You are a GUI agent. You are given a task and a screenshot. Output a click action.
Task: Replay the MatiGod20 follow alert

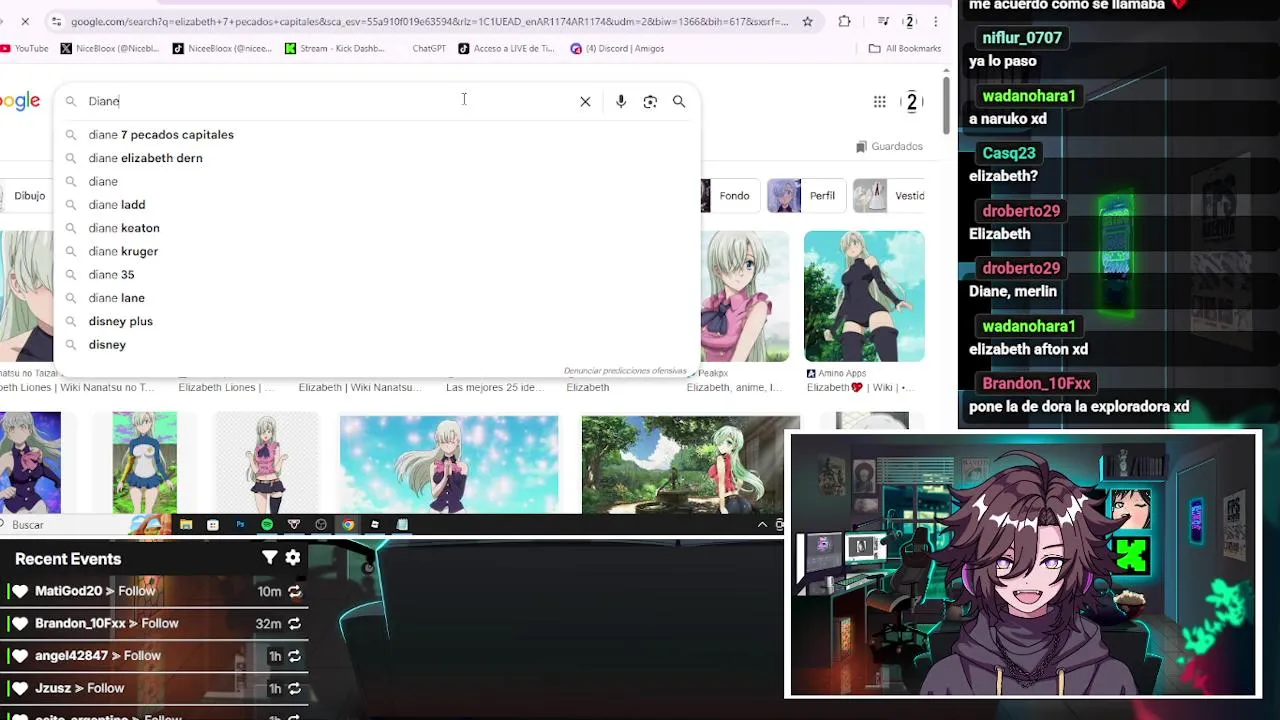[x=294, y=592]
